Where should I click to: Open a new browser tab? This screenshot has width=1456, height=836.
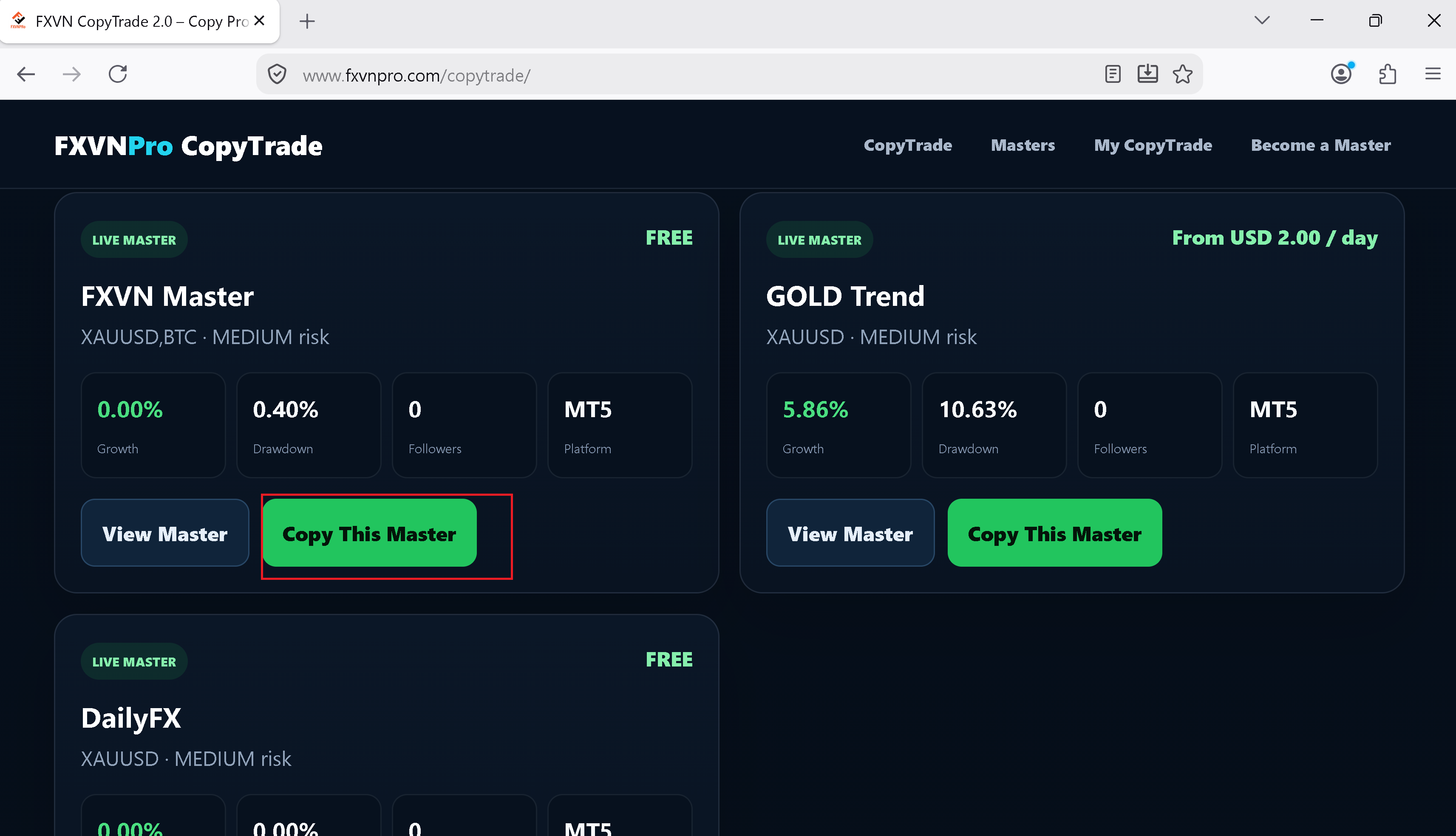(x=307, y=21)
